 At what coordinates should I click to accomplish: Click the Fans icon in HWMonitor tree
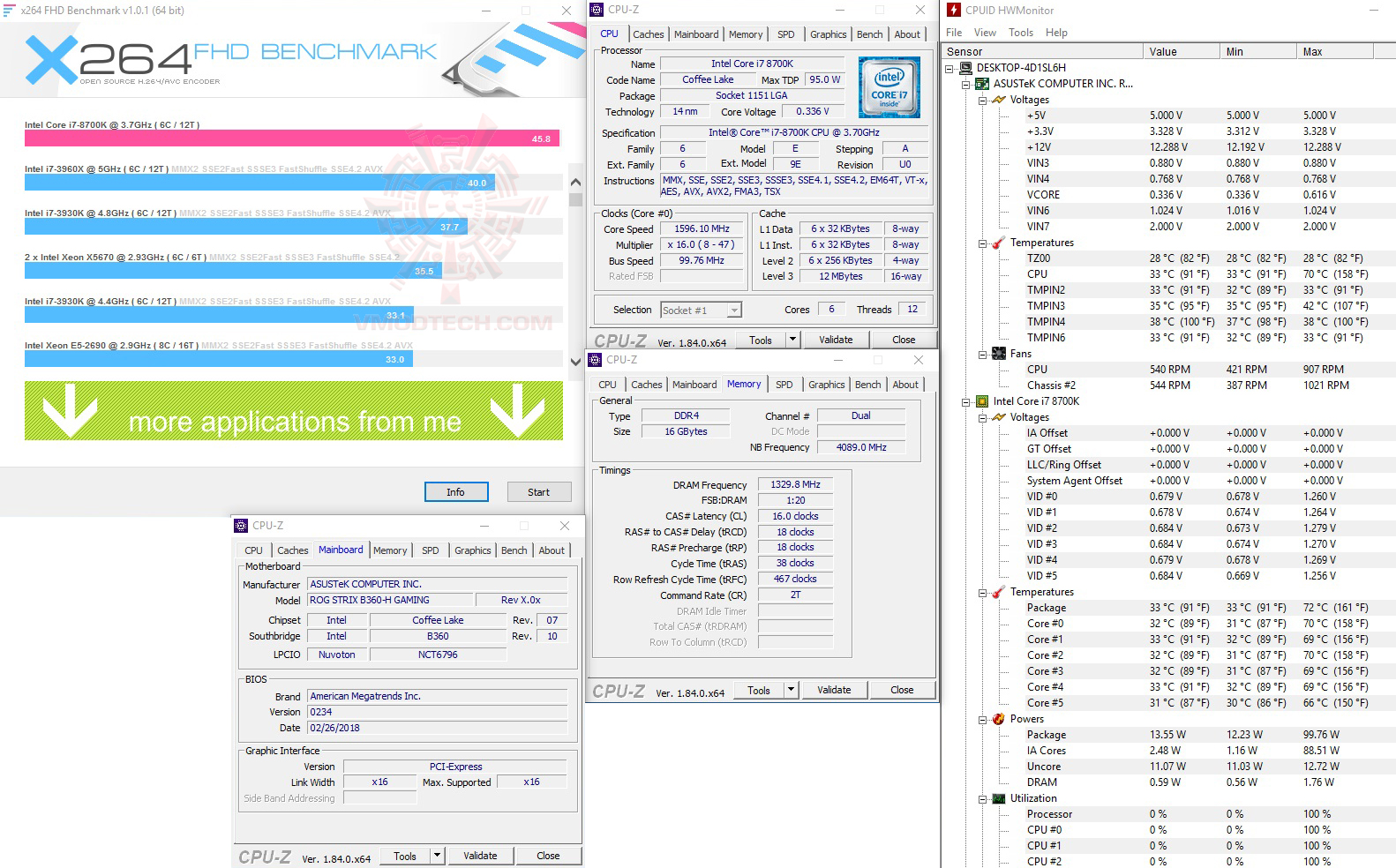999,354
